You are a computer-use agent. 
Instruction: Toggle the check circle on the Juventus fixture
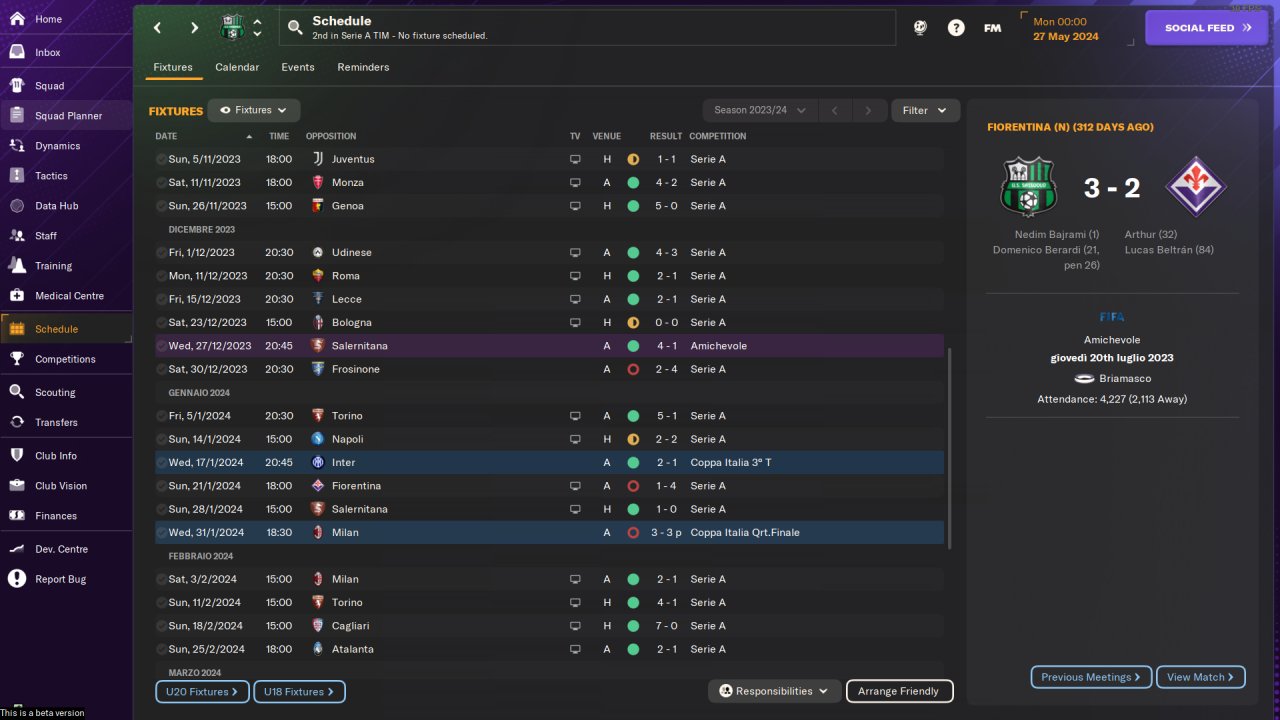pyautogui.click(x=161, y=159)
